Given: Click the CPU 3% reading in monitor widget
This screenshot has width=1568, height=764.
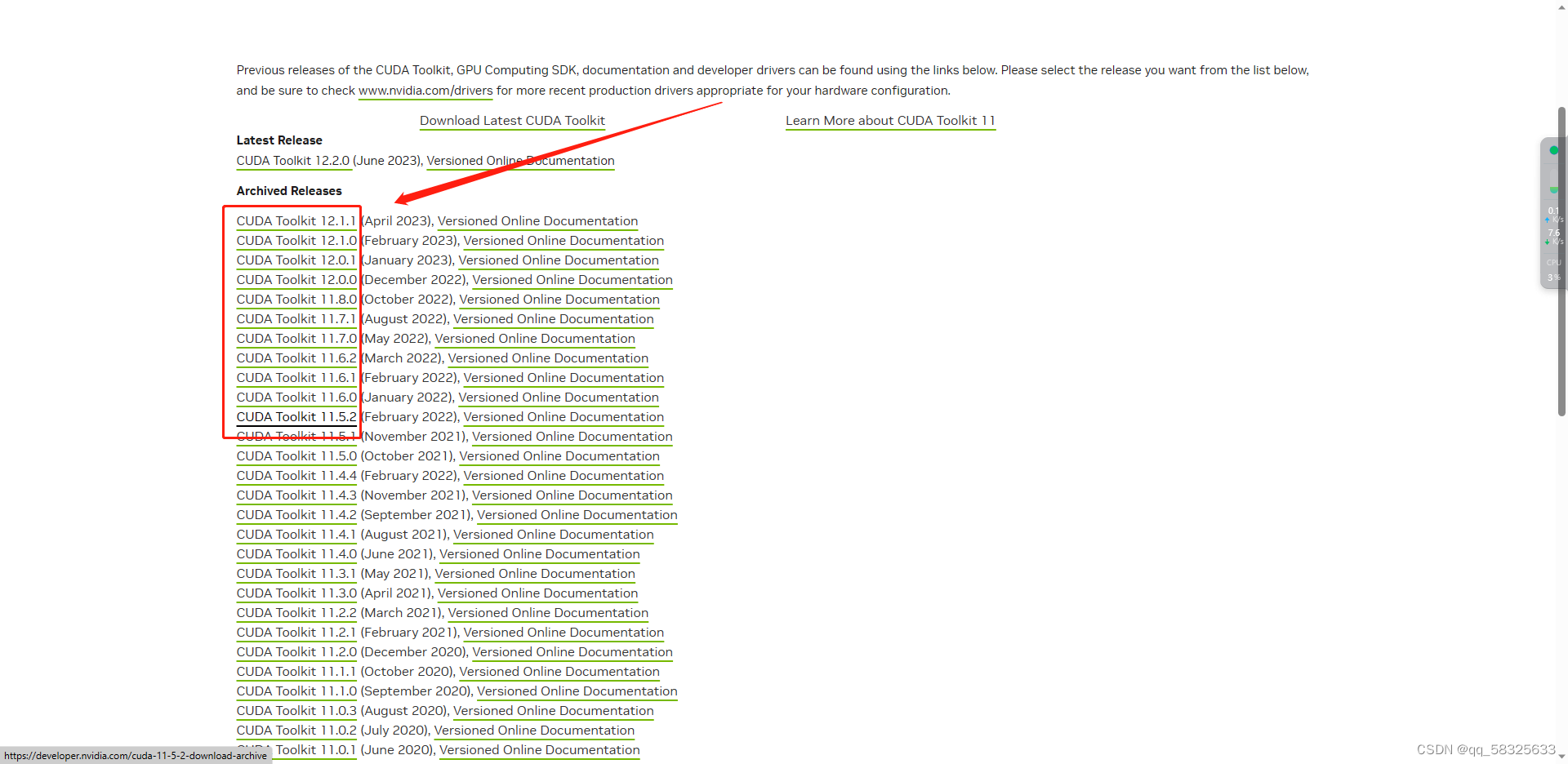Looking at the screenshot, I should click(1553, 270).
